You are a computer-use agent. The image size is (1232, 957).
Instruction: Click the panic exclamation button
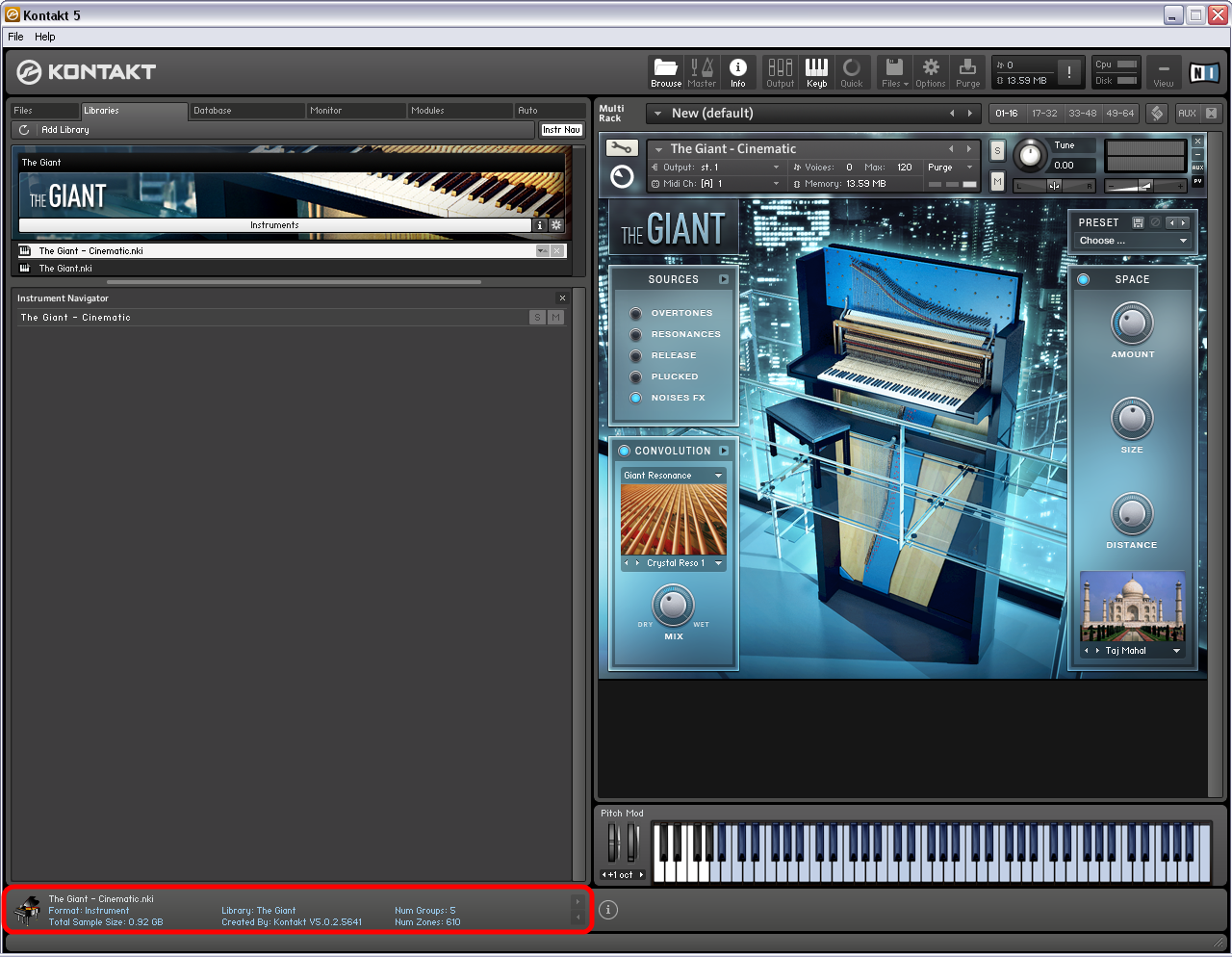click(x=1069, y=72)
